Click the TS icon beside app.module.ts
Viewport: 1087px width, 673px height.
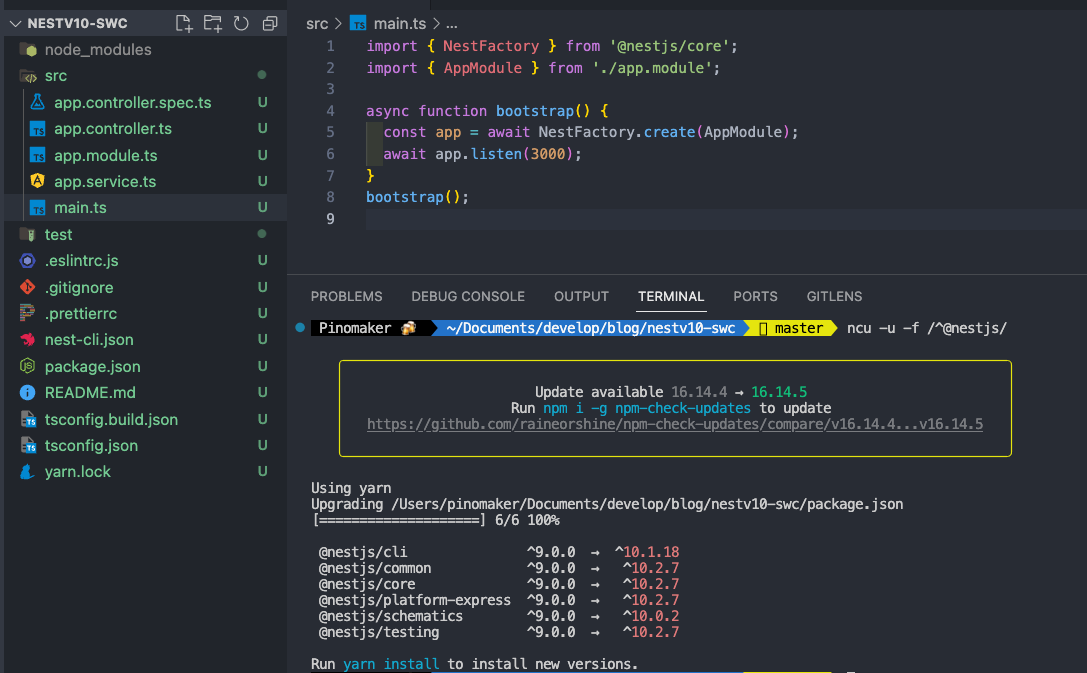pyautogui.click(x=37, y=155)
